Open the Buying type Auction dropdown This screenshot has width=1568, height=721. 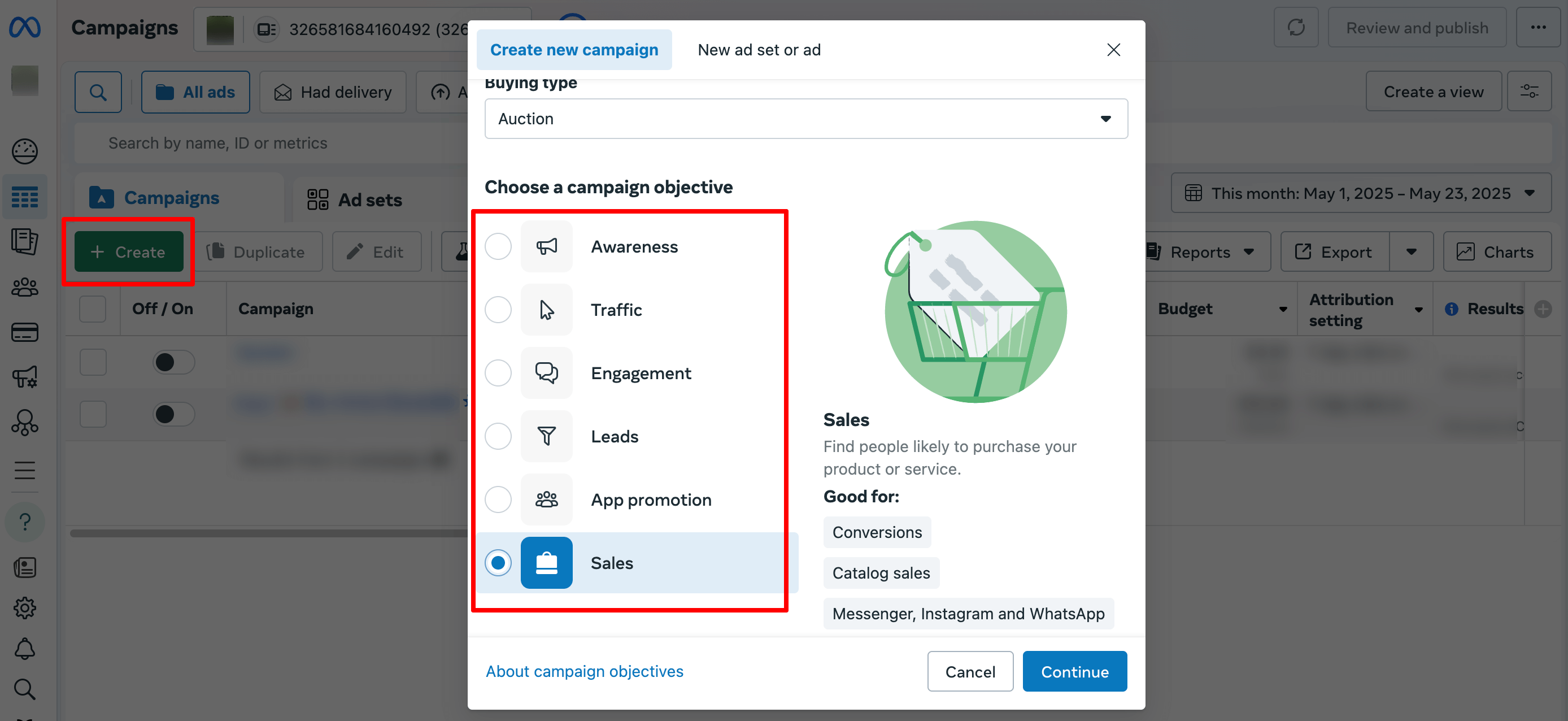point(806,118)
